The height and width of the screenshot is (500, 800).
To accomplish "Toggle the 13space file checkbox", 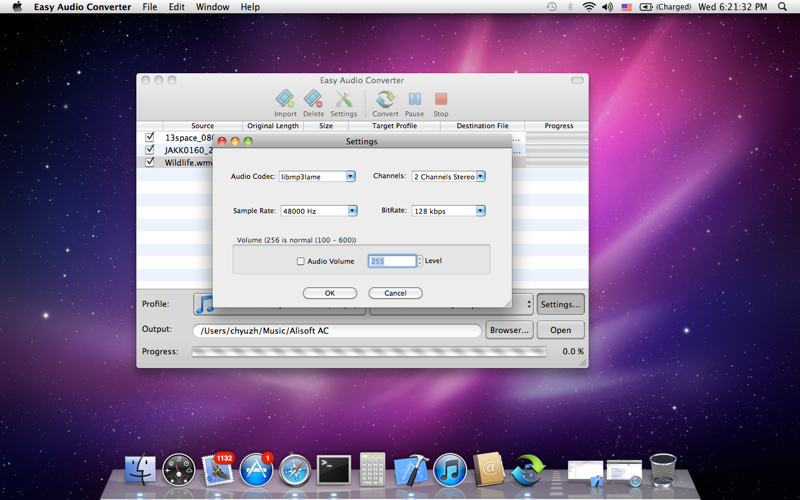I will 150,137.
